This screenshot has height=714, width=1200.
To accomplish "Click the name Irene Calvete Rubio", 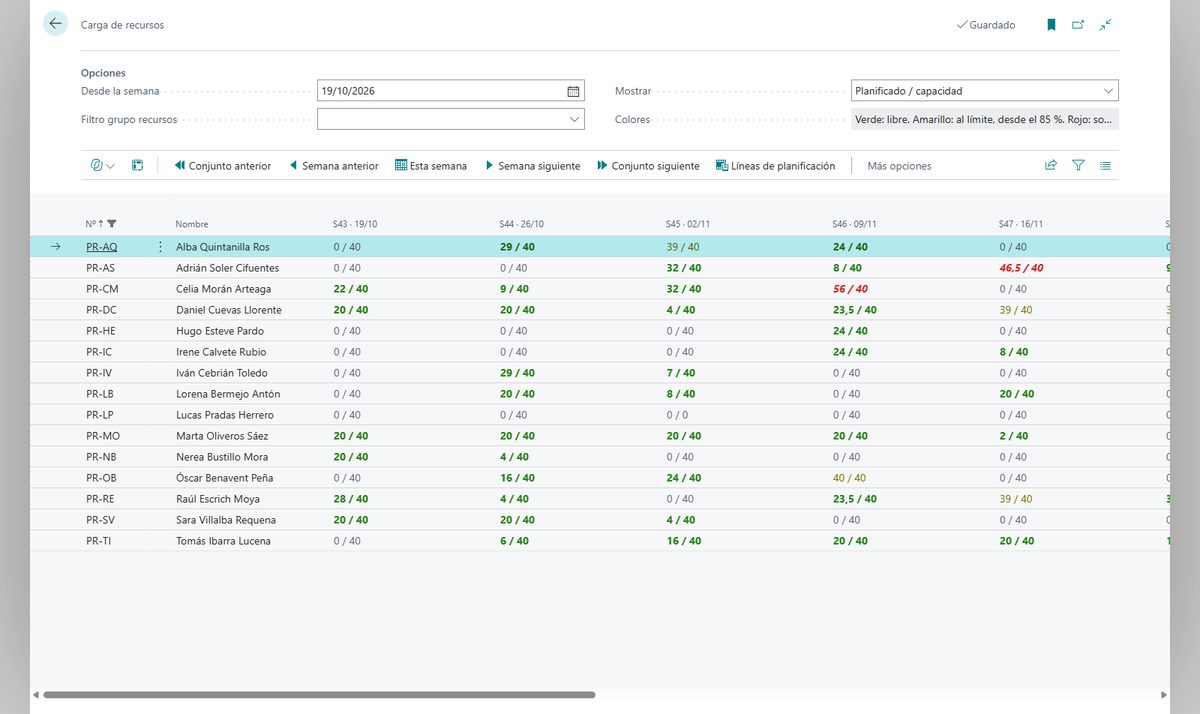I will tap(221, 352).
